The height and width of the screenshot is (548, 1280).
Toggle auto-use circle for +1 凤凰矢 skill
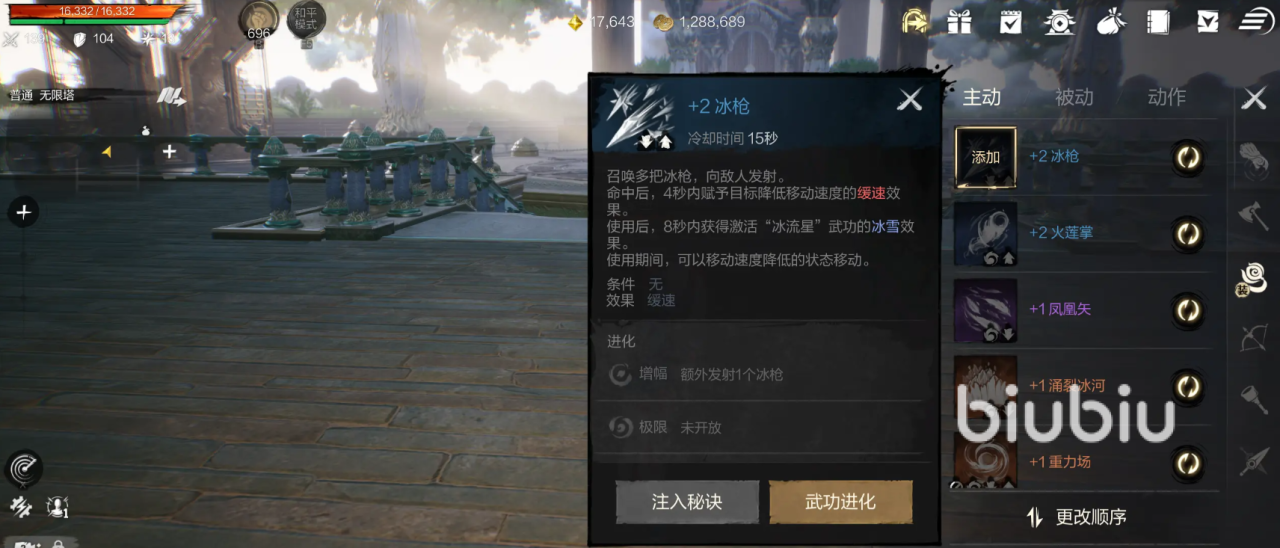click(1188, 310)
